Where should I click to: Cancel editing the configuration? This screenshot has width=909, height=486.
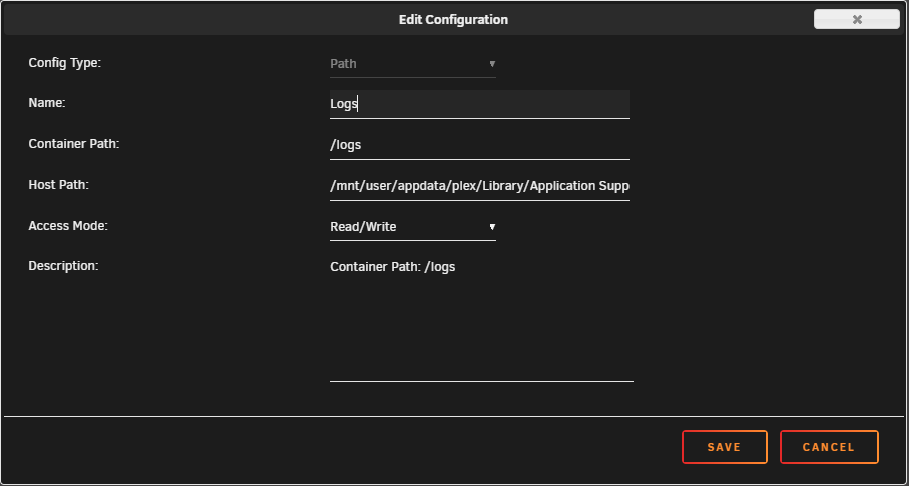pos(829,447)
